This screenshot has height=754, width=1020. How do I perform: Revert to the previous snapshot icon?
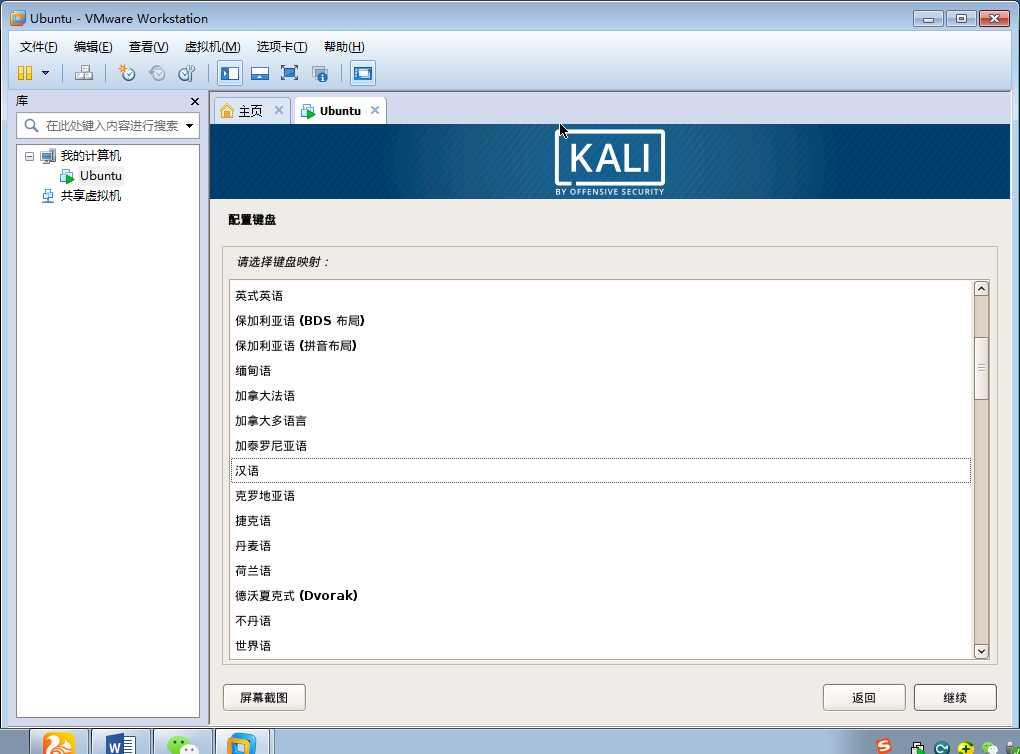[x=157, y=73]
